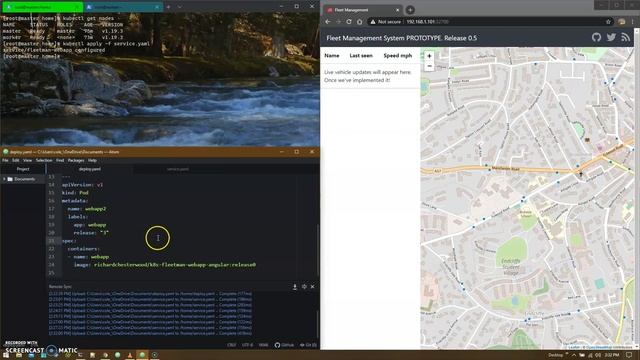The width and height of the screenshot is (640, 360).
Task: Click the 'kind: Pod' line in editor
Action: tap(75, 193)
